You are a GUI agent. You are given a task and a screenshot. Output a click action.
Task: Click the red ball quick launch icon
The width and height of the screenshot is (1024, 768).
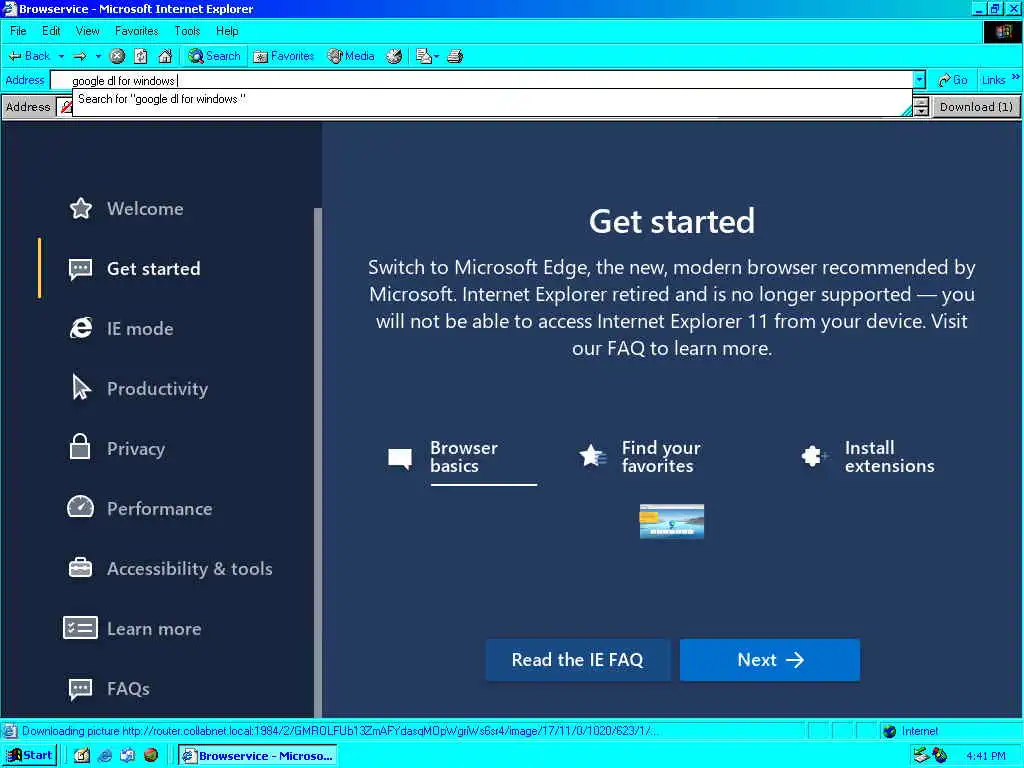pyautogui.click(x=151, y=756)
